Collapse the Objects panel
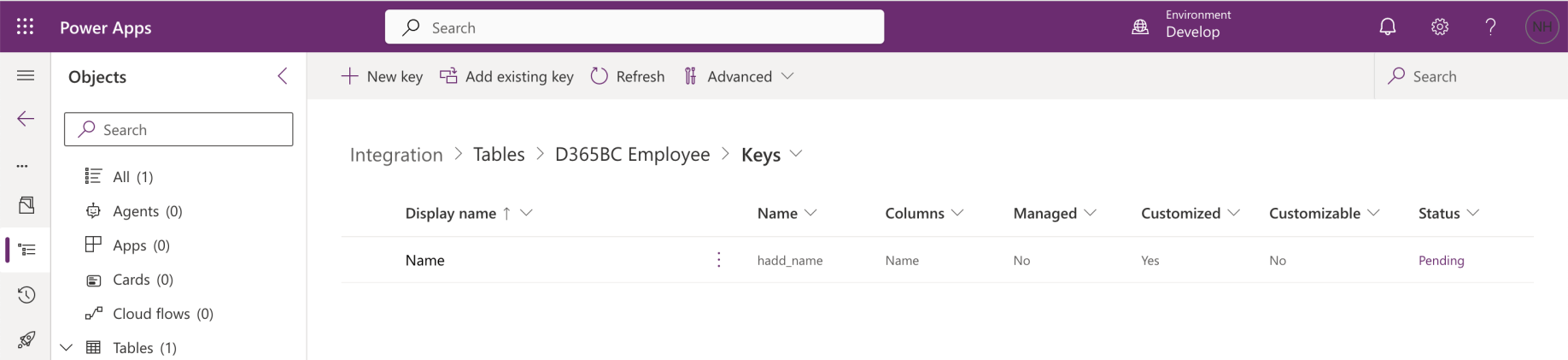 pyautogui.click(x=283, y=76)
